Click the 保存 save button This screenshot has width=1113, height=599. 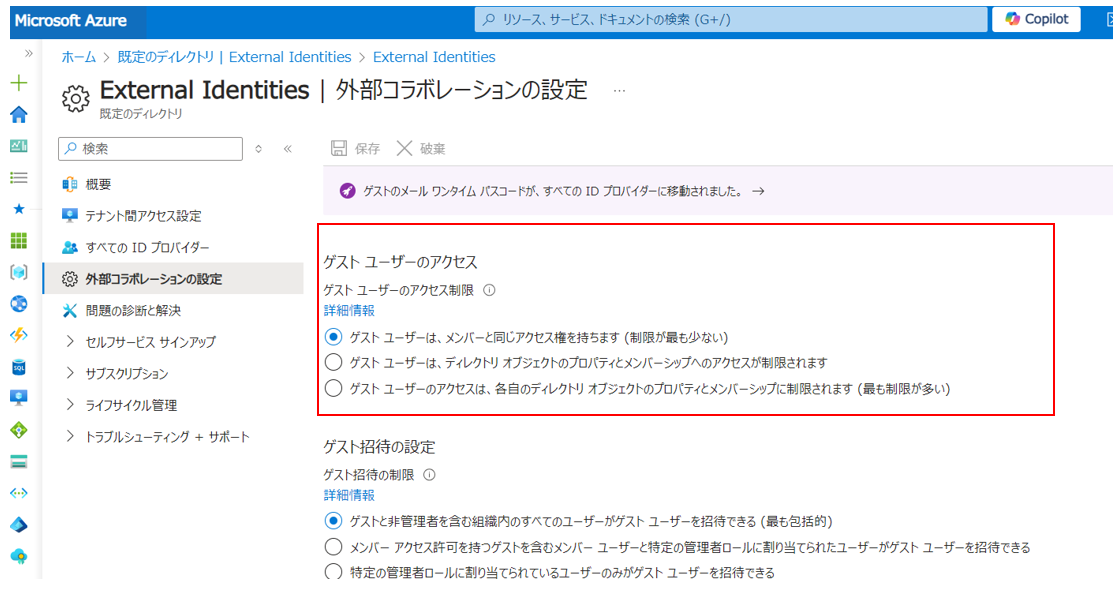pos(352,147)
